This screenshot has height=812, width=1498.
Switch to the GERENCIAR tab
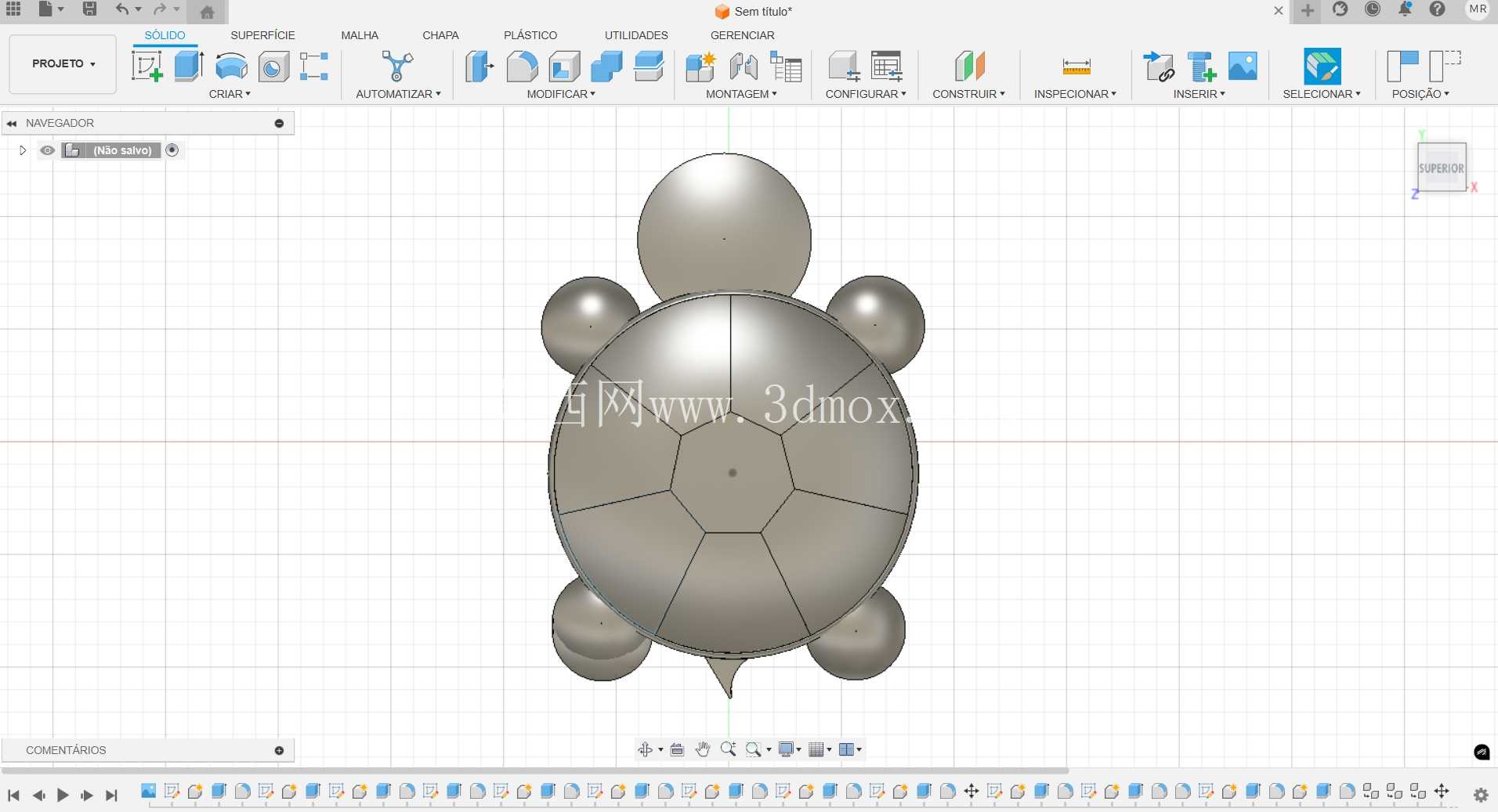(742, 35)
